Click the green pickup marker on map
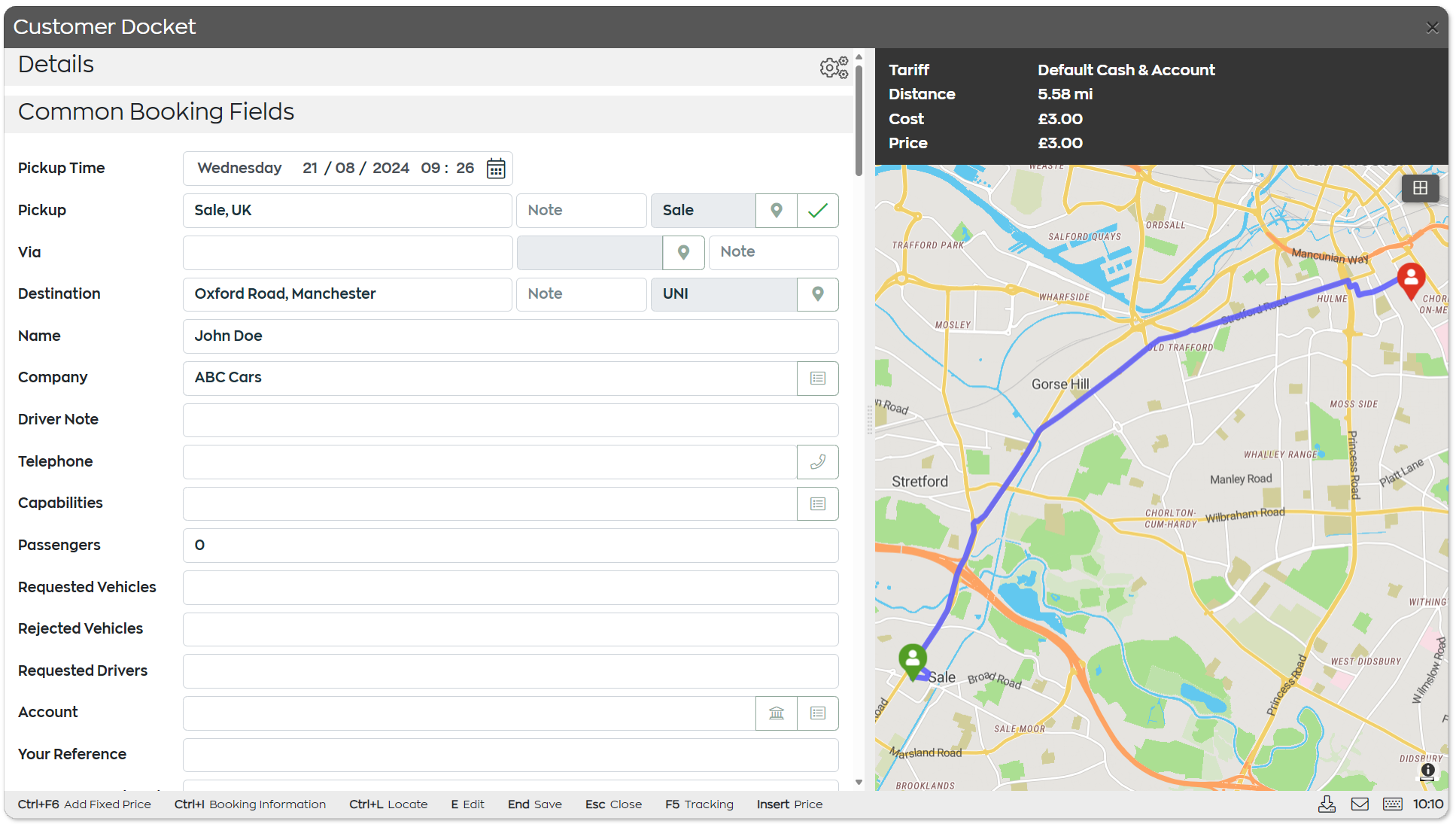The width and height of the screenshot is (1456, 824). [913, 661]
